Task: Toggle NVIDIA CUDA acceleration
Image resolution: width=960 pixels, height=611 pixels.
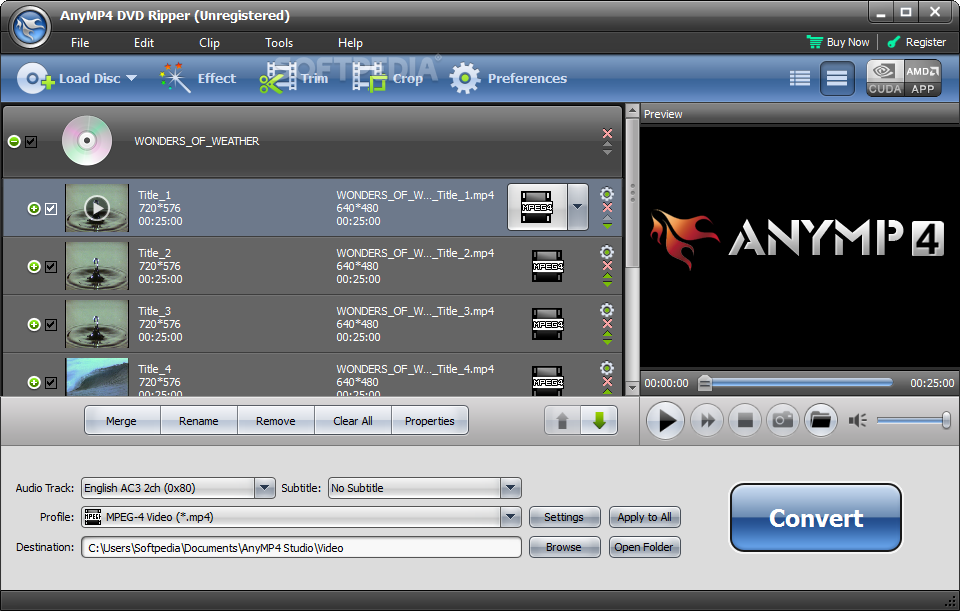Action: (x=885, y=78)
